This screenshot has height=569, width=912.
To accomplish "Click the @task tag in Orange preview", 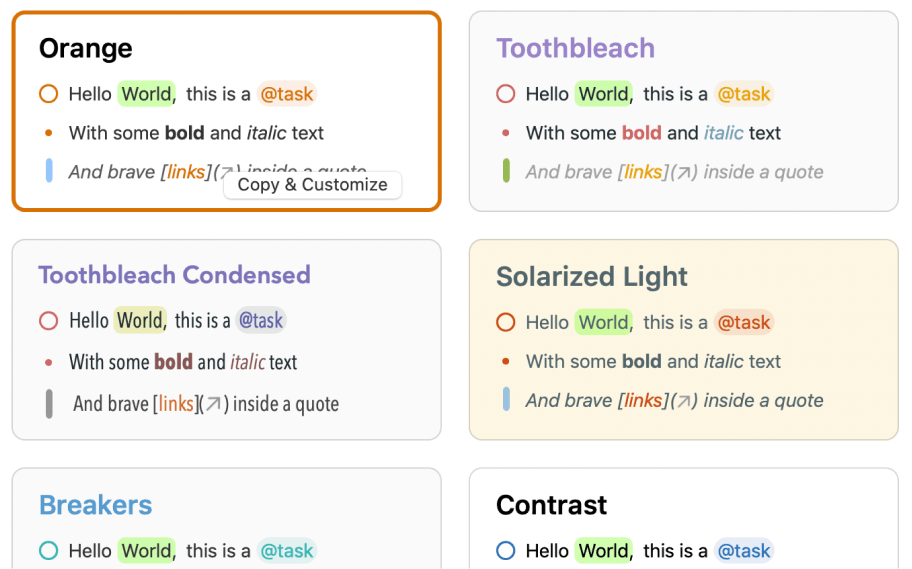I will 287,94.
